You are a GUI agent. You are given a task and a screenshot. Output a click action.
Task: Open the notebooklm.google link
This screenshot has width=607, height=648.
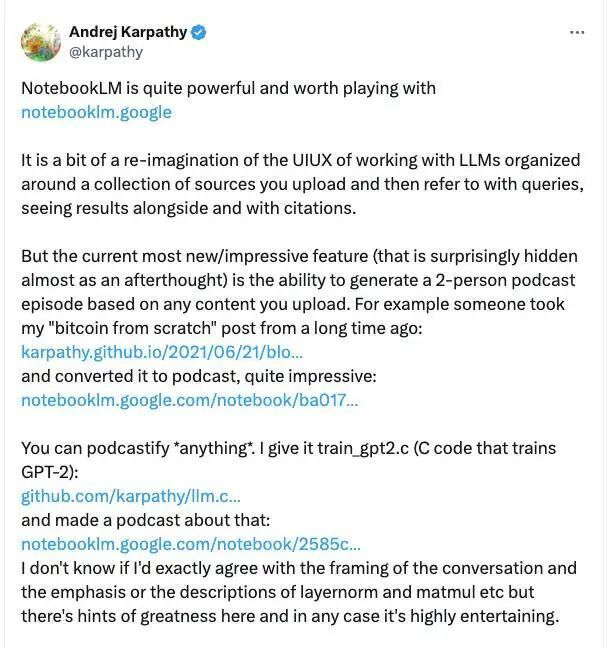96,112
